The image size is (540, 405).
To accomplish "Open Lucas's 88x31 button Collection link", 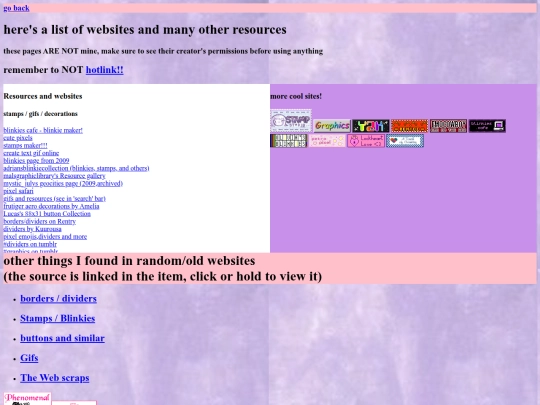I will (x=47, y=214).
